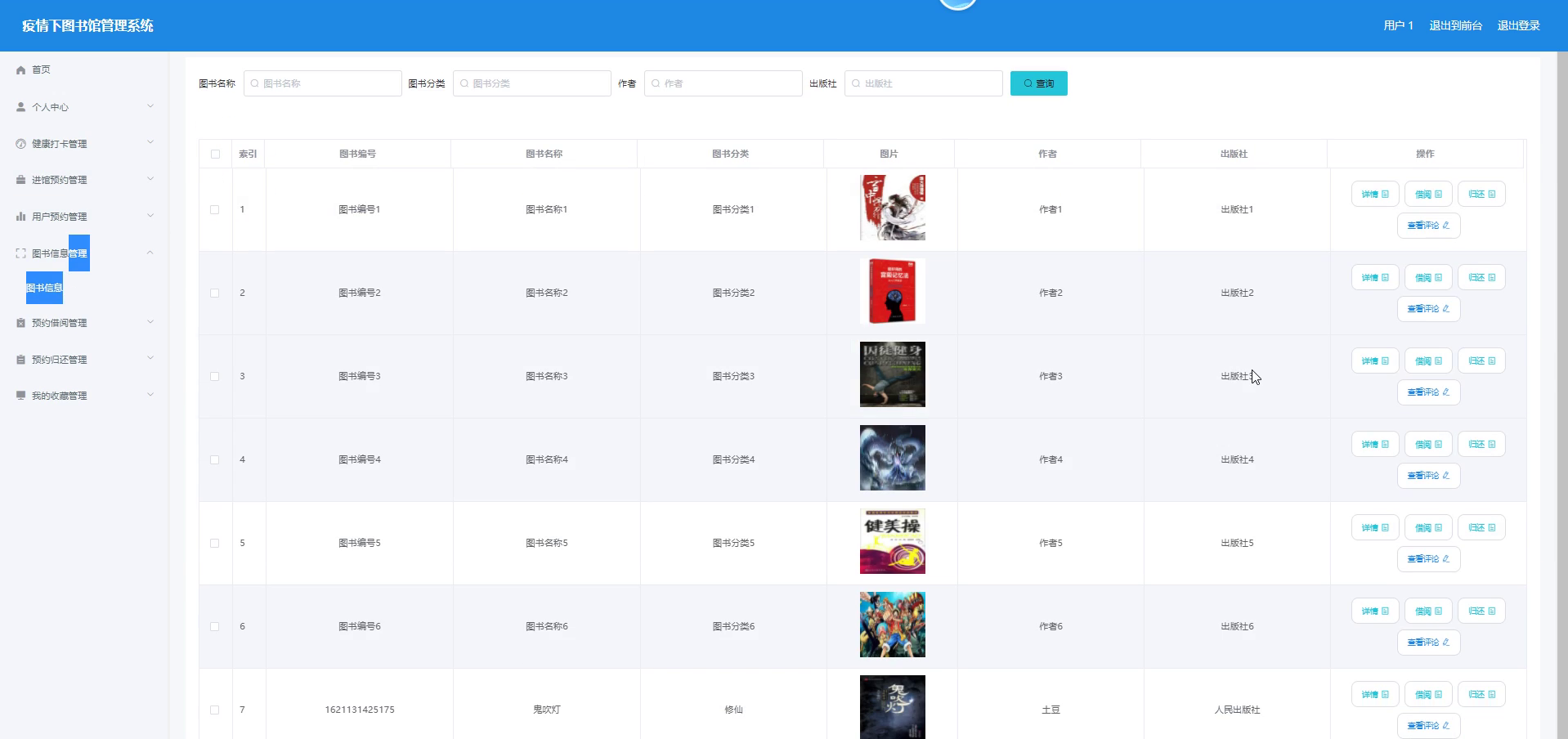The image size is (1568, 739).
Task: Click the pencil icon on 图书名称5 查看评论
Action: (1445, 559)
